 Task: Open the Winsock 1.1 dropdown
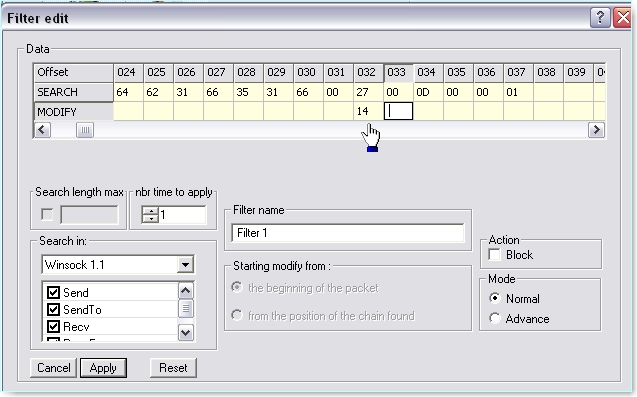[185, 265]
